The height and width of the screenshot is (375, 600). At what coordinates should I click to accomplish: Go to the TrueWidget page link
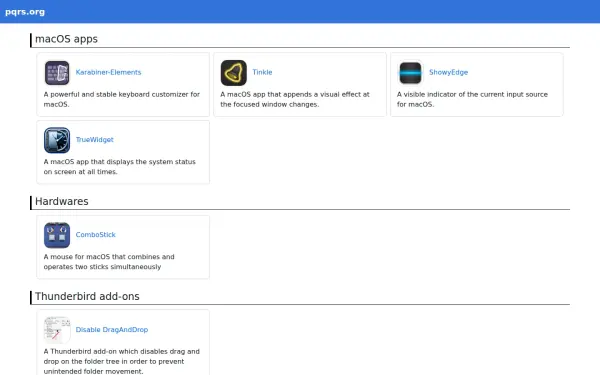(95, 140)
